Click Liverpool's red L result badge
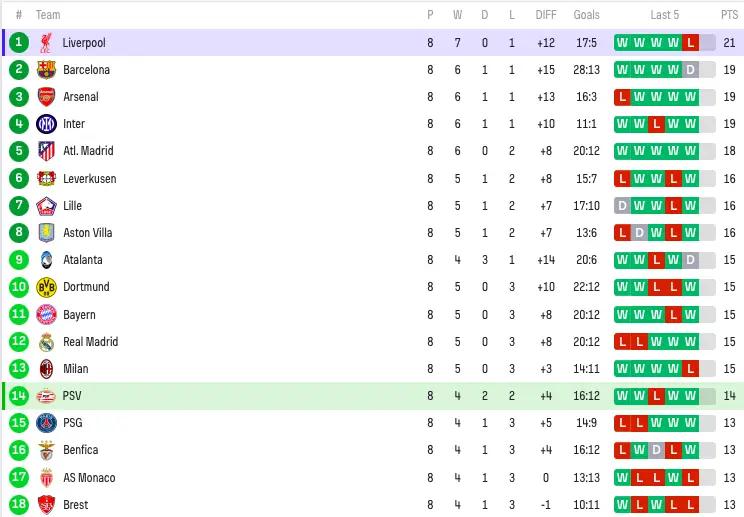 [690, 43]
